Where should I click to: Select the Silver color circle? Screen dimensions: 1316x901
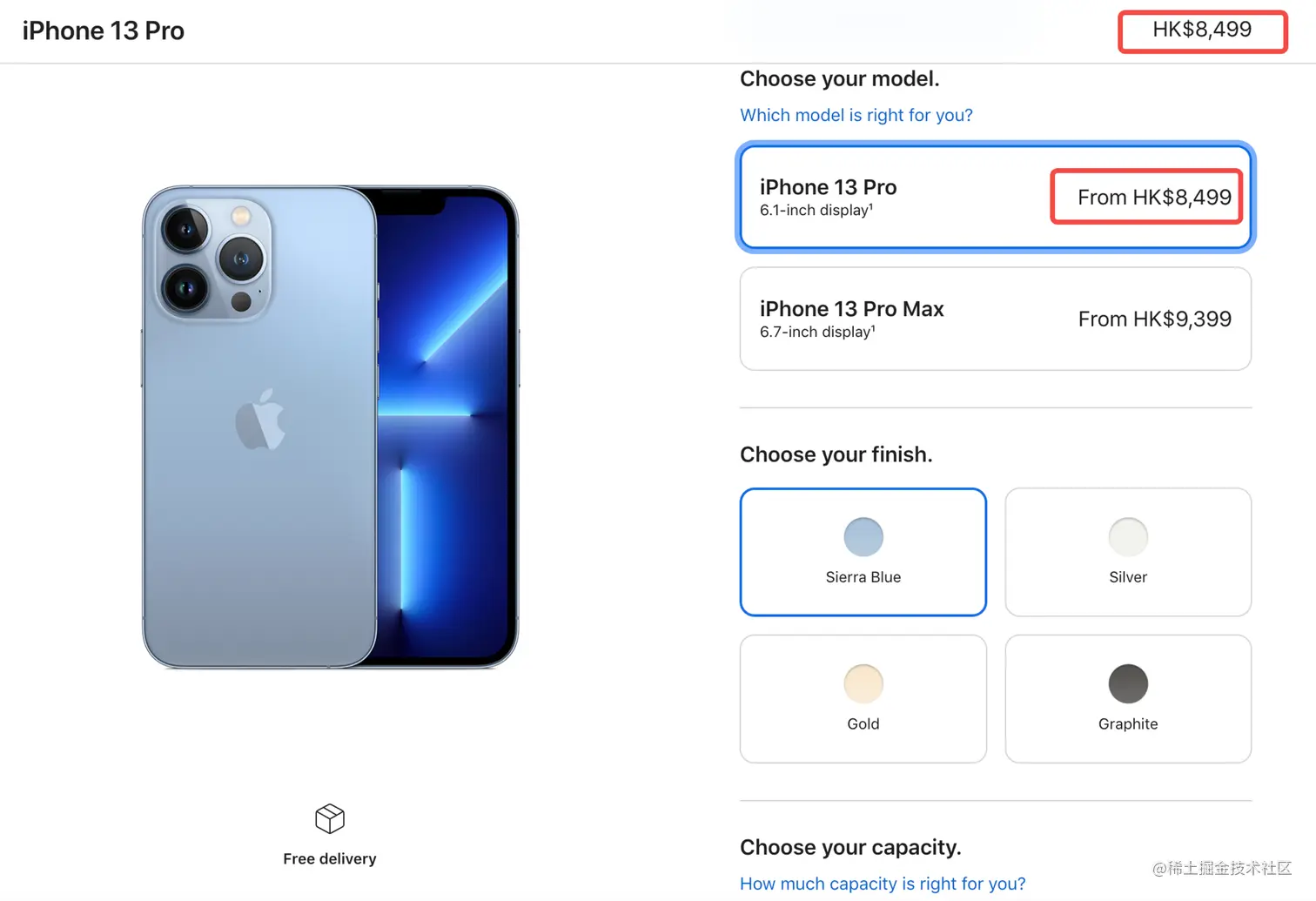pyautogui.click(x=1128, y=537)
